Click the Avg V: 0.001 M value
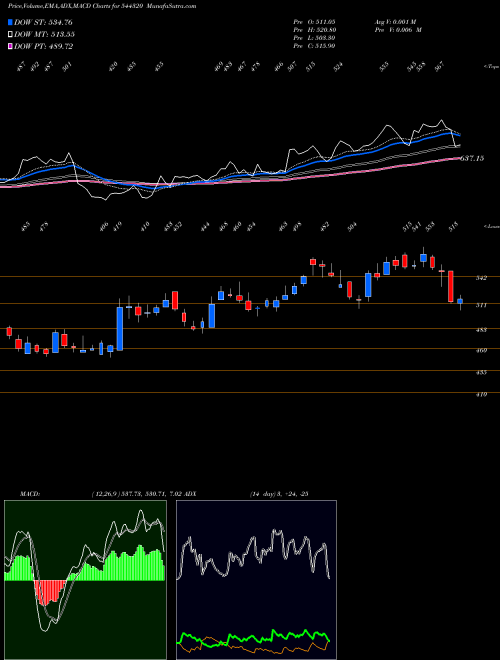This screenshot has width=500, height=660. pyautogui.click(x=395, y=21)
